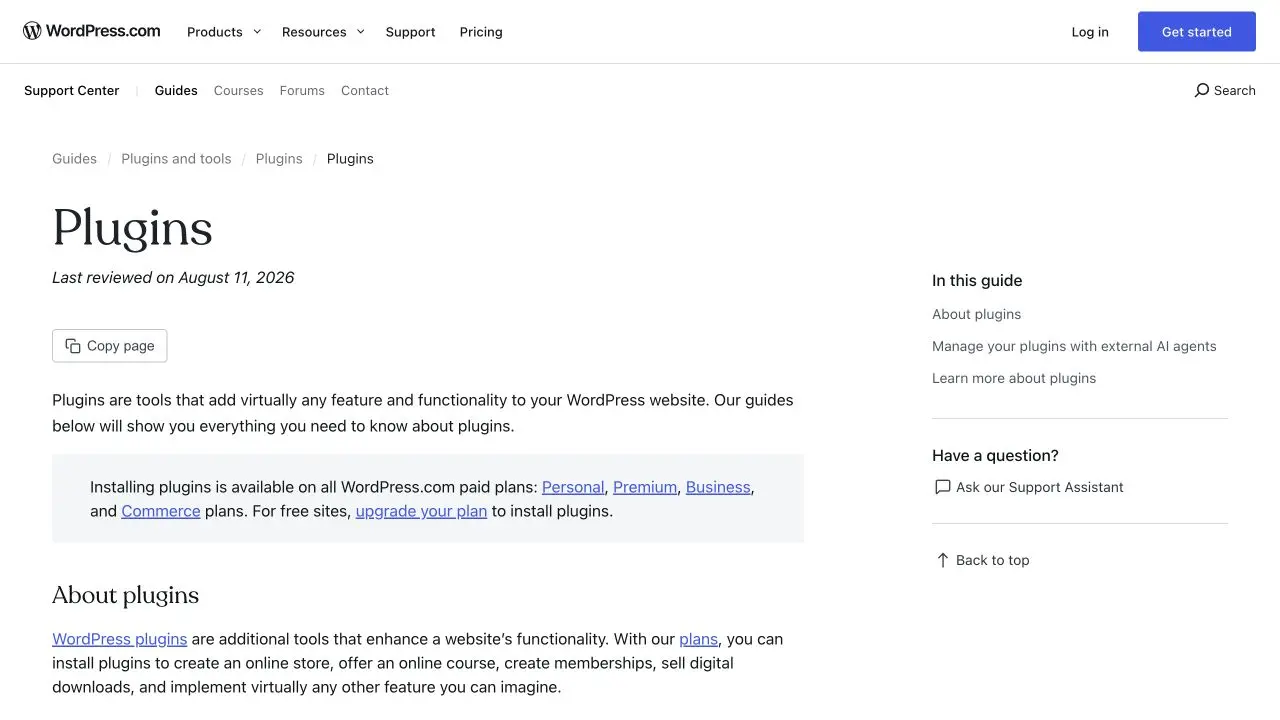Viewport: 1280px width, 720px height.
Task: Jump to Manage your plugins with external AI agents
Action: (x=1074, y=346)
